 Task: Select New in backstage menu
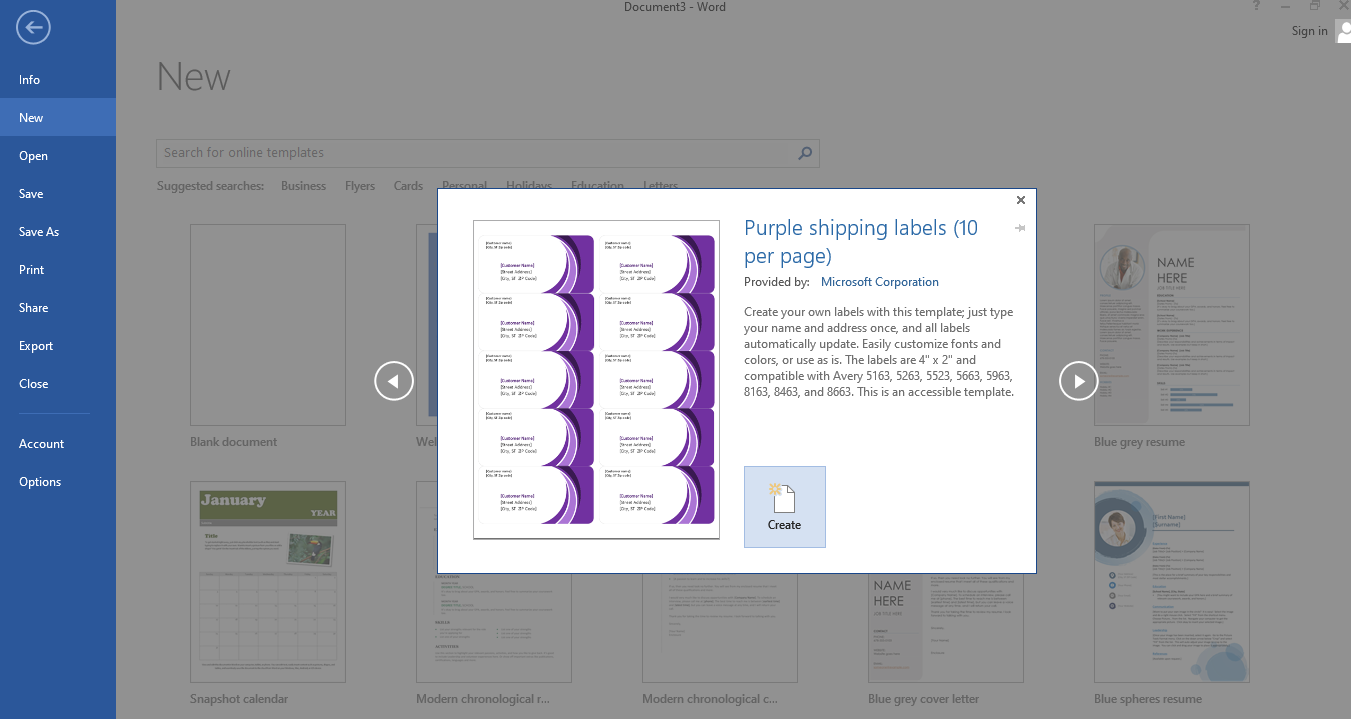58,118
